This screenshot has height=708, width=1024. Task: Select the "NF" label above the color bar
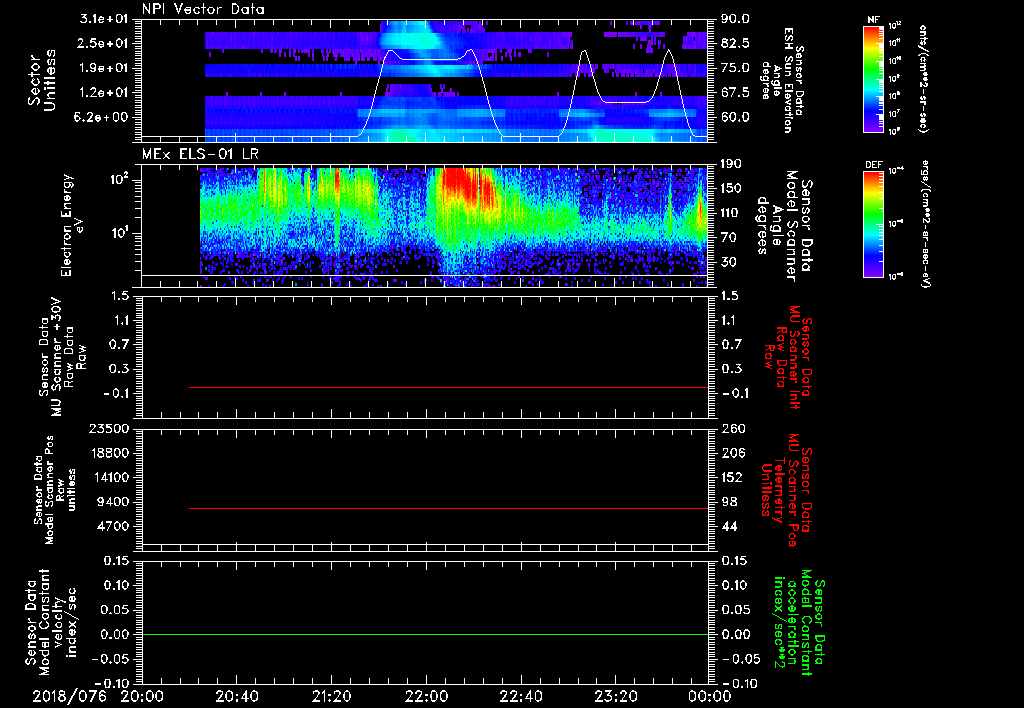(x=872, y=20)
